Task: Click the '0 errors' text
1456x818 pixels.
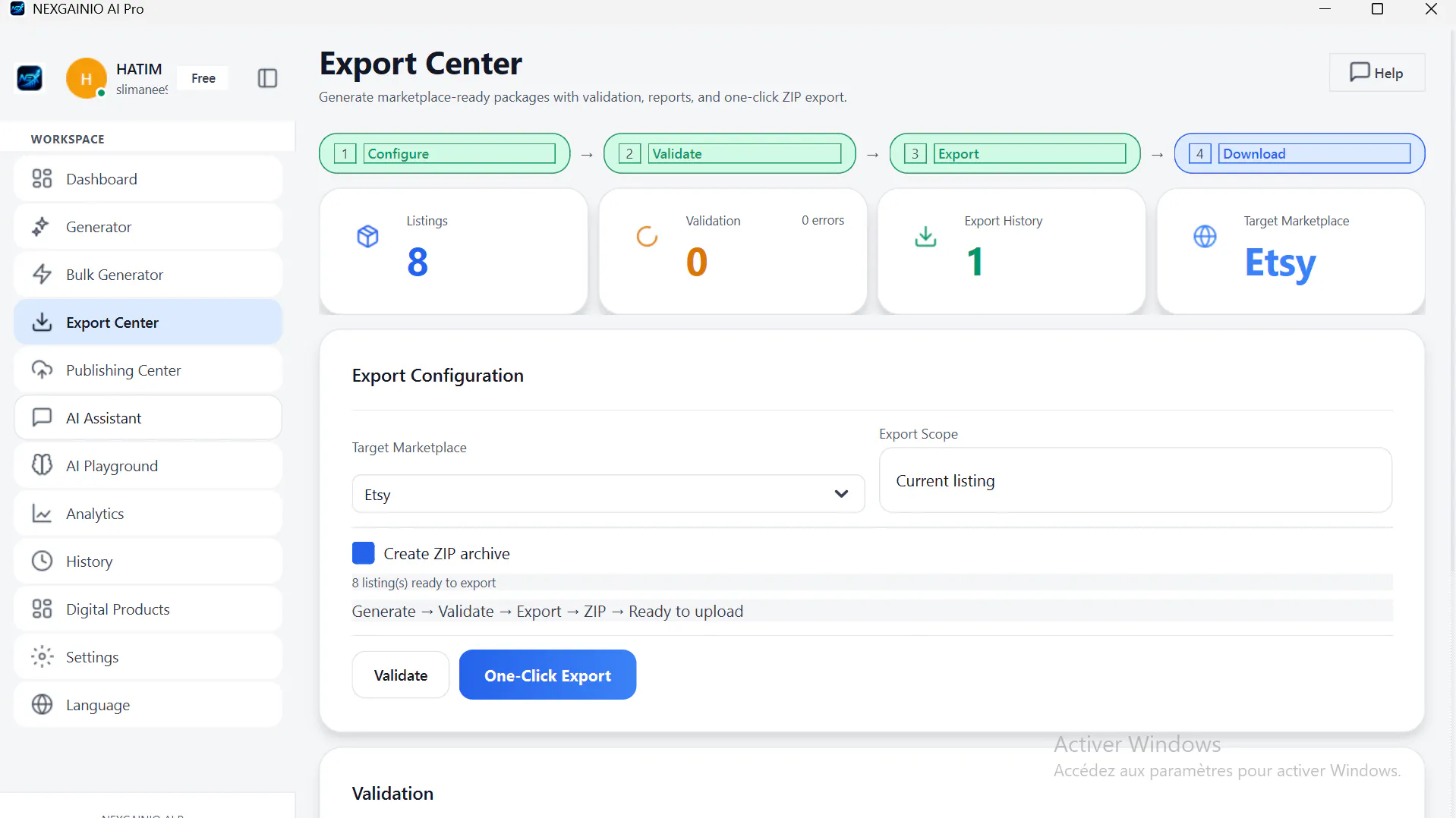Action: point(822,220)
